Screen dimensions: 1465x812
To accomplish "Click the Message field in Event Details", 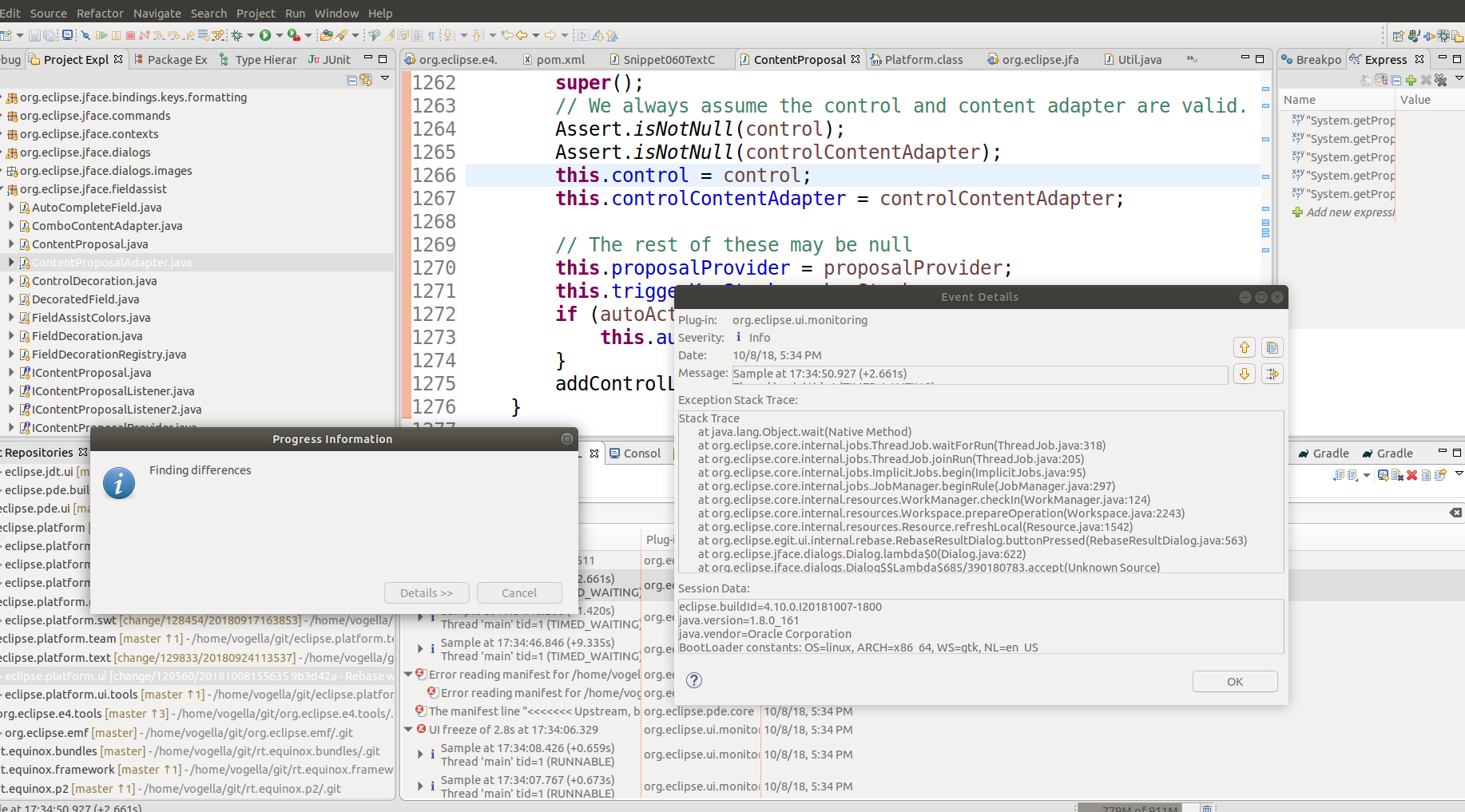I will [x=979, y=374].
